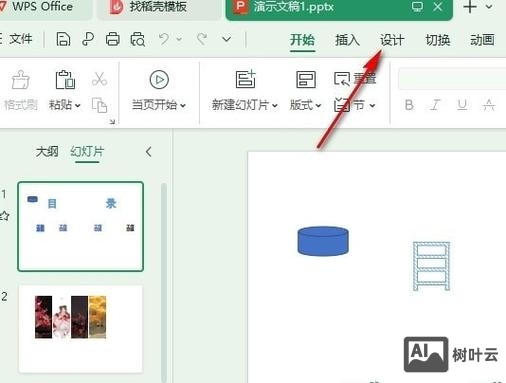
Task: Select slide 2 thumbnail with photos
Action: (x=81, y=329)
